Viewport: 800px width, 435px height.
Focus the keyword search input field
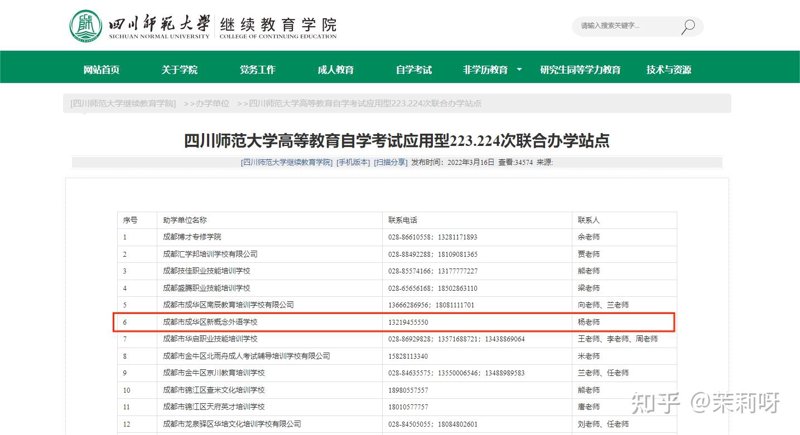tap(627, 26)
